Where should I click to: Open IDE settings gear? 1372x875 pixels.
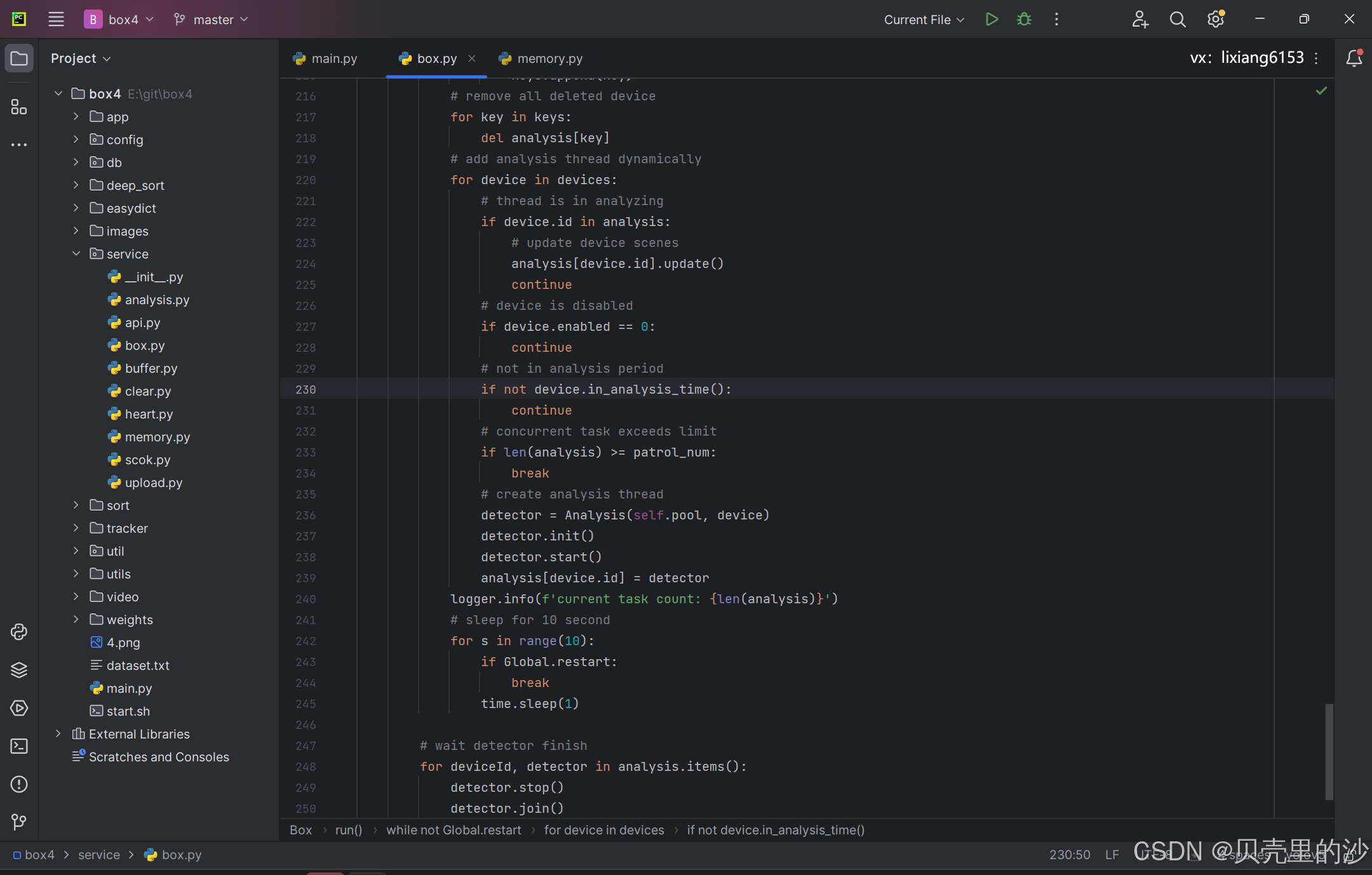pos(1216,20)
